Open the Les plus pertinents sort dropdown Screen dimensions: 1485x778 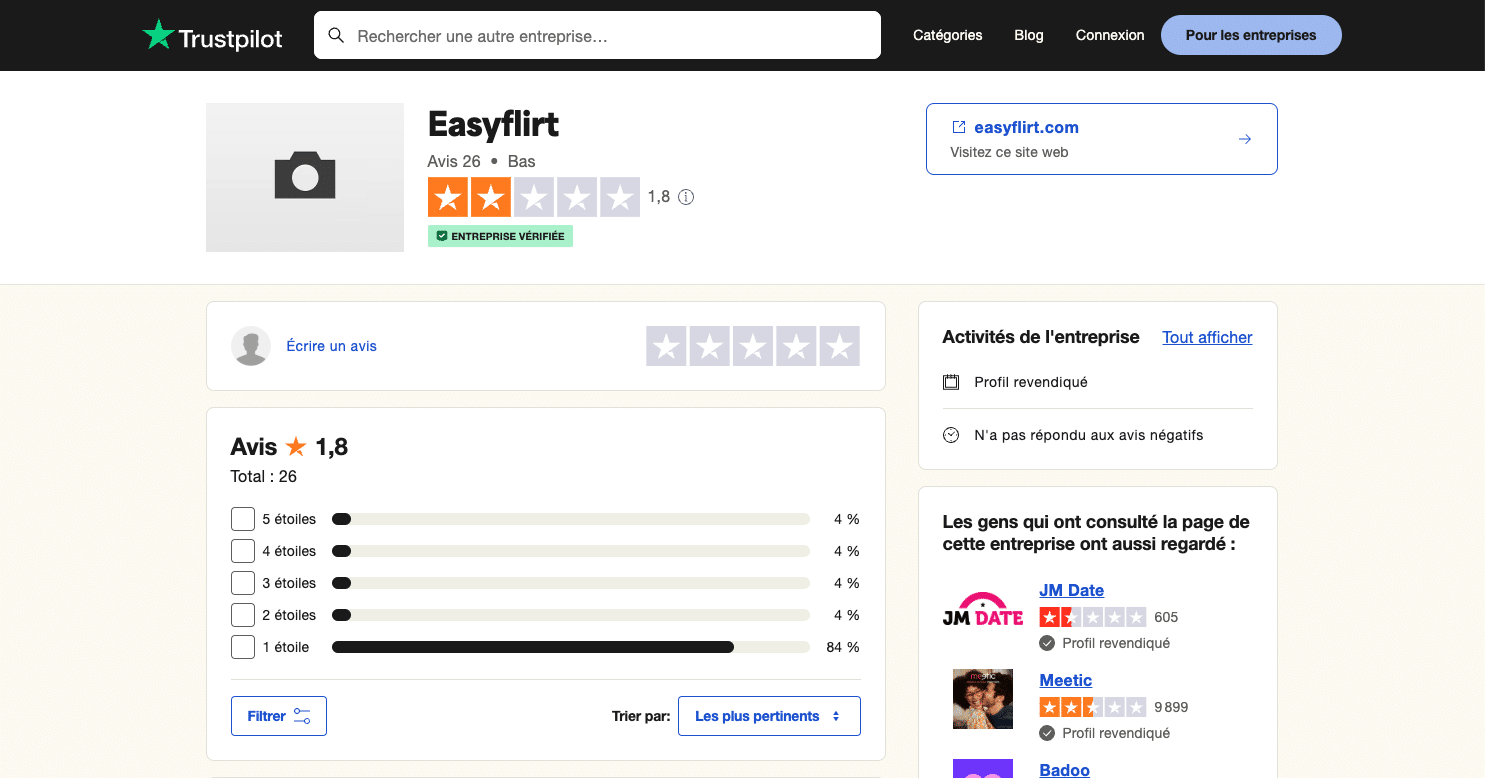769,716
